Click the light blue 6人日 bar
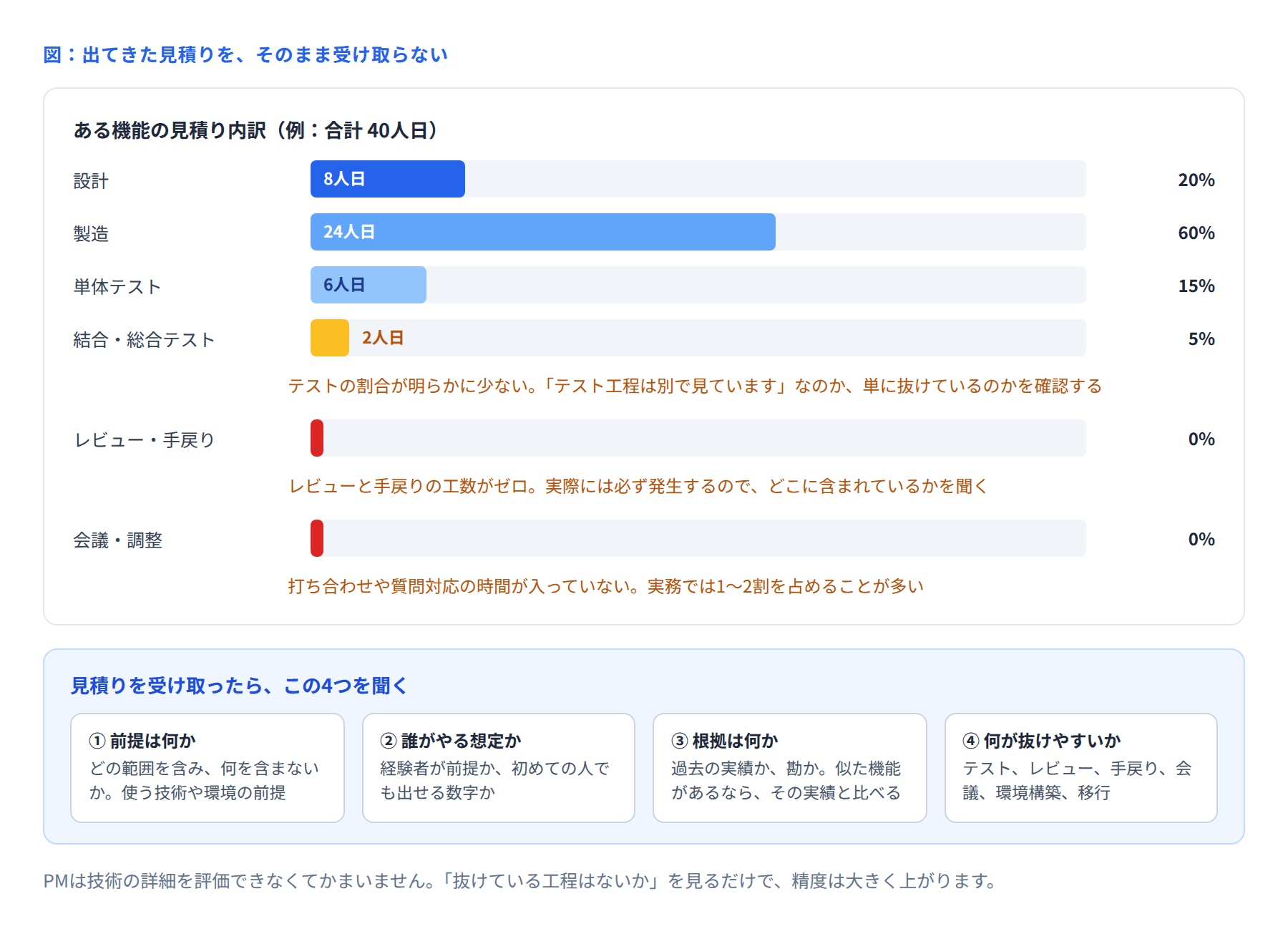 tap(368, 285)
